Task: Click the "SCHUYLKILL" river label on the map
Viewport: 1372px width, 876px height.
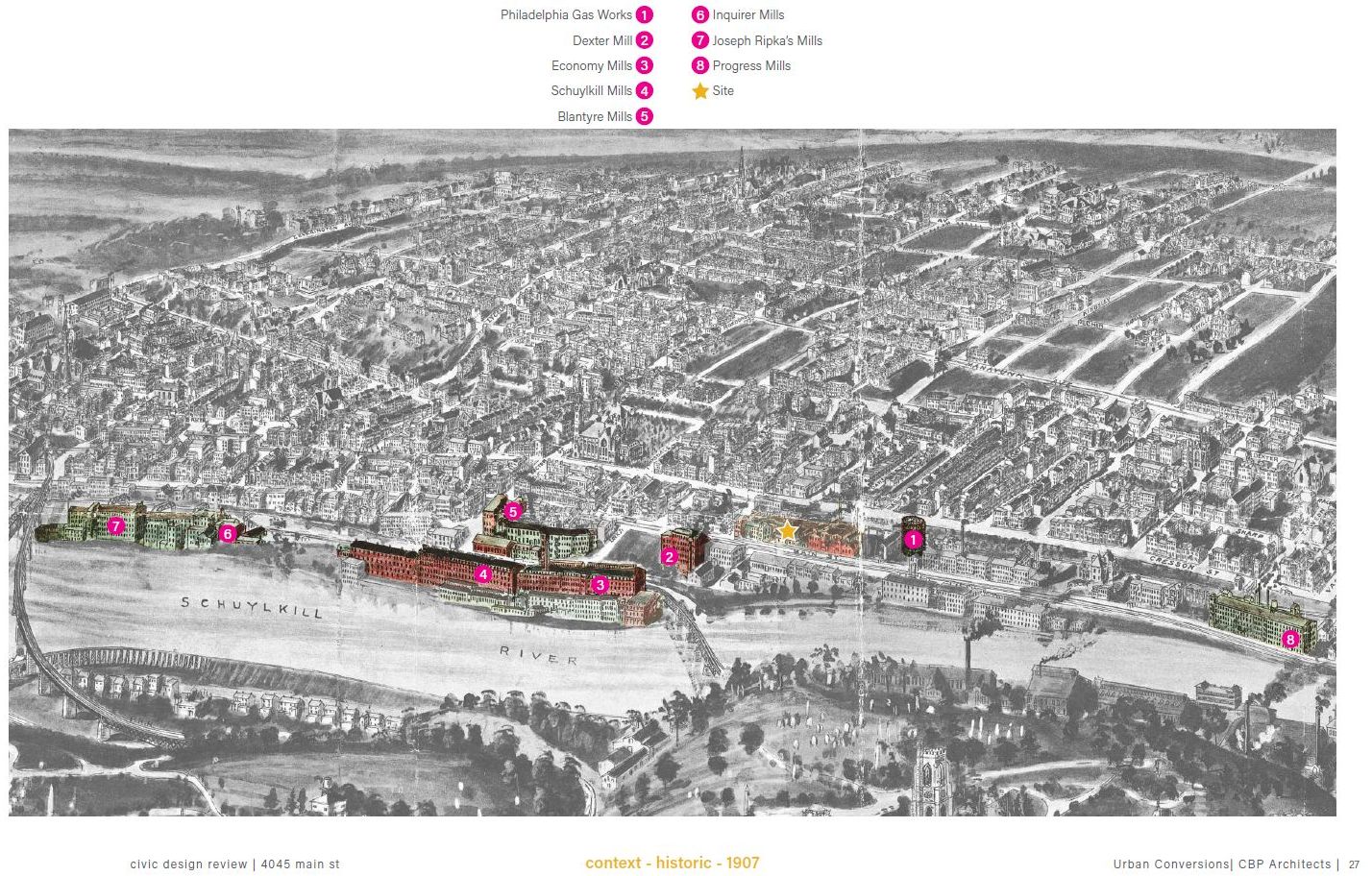Action: click(x=253, y=607)
